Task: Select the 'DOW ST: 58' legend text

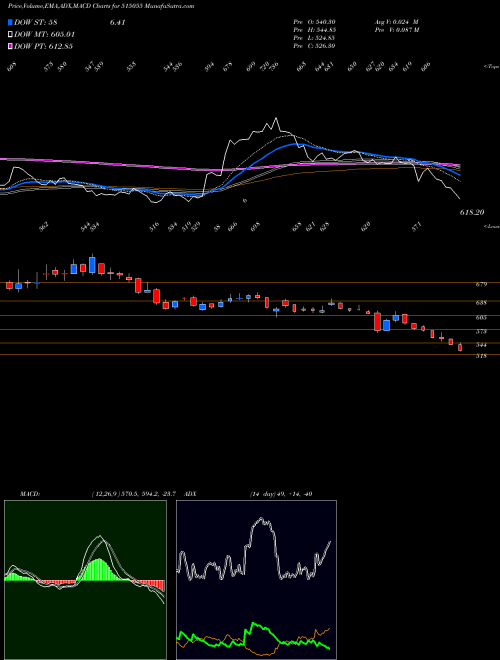Action: [x=35, y=23]
